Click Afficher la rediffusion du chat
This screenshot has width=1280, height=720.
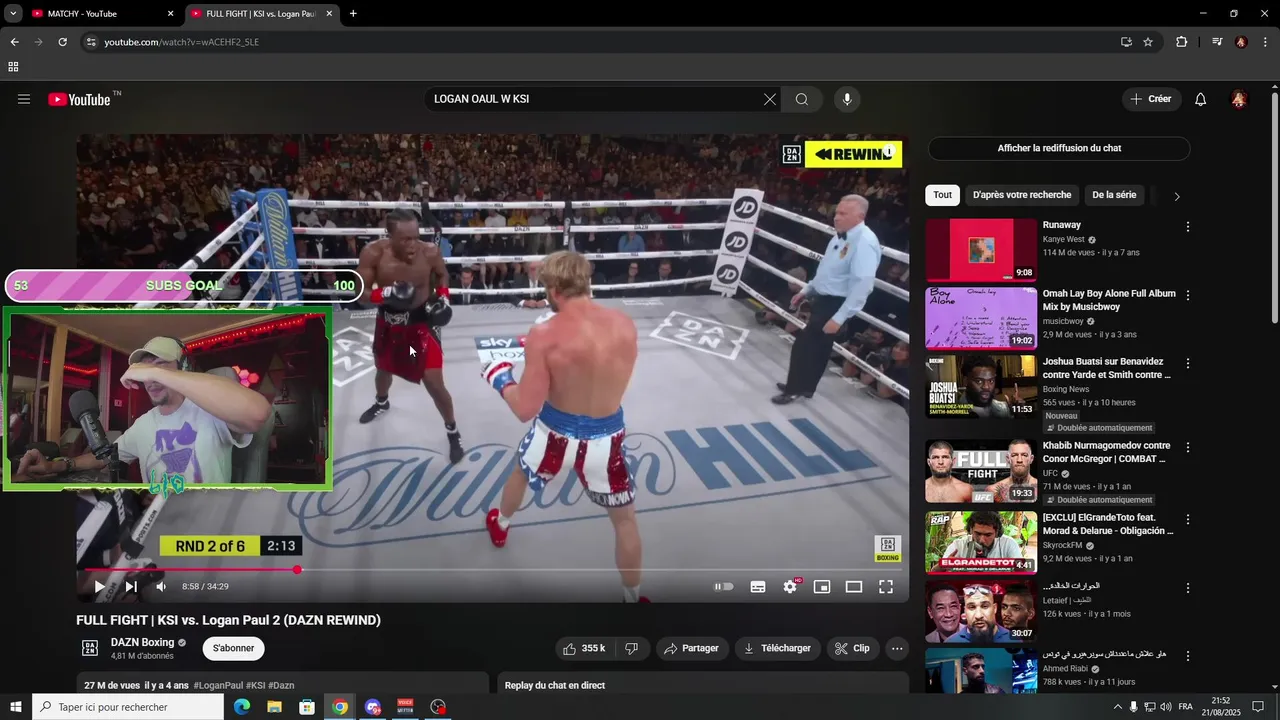1059,148
